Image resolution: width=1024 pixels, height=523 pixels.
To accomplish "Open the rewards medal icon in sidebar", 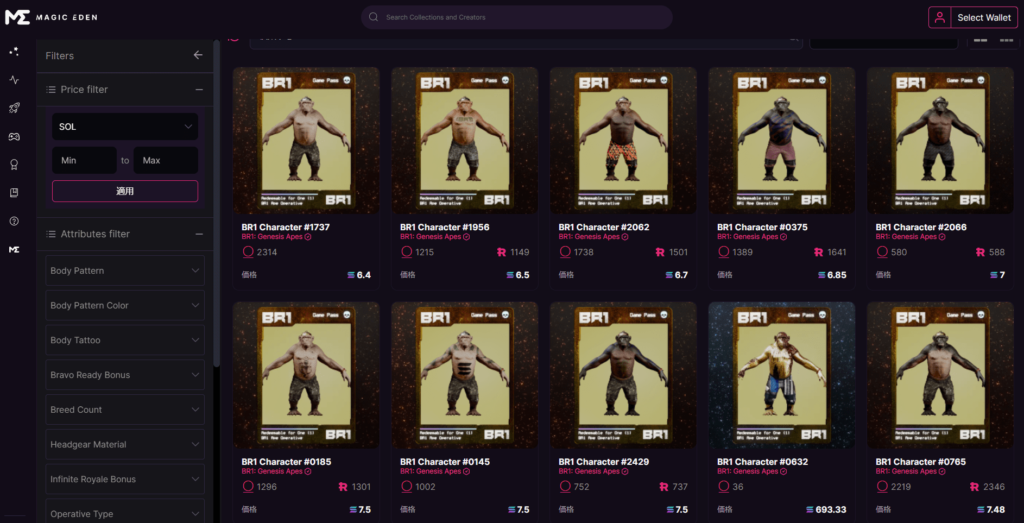I will [14, 165].
